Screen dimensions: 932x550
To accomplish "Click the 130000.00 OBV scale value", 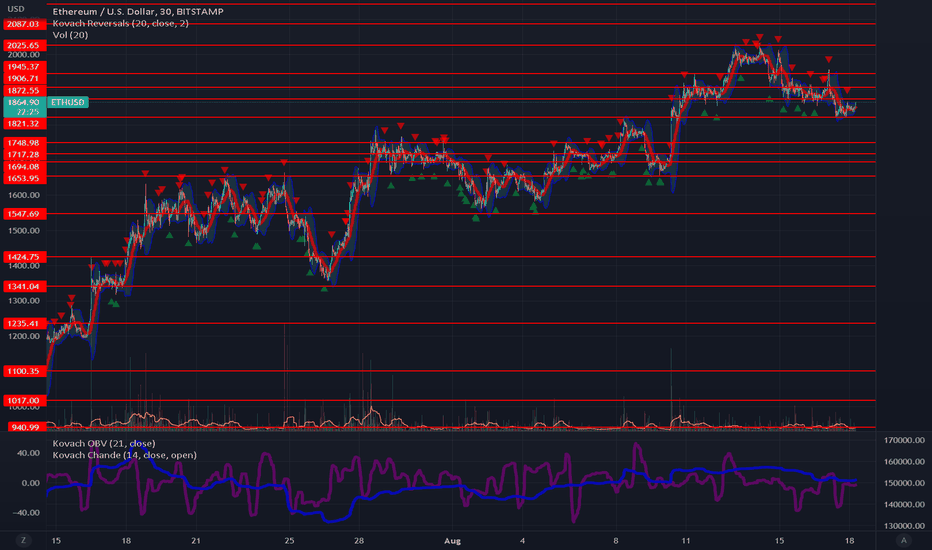I will click(905, 526).
